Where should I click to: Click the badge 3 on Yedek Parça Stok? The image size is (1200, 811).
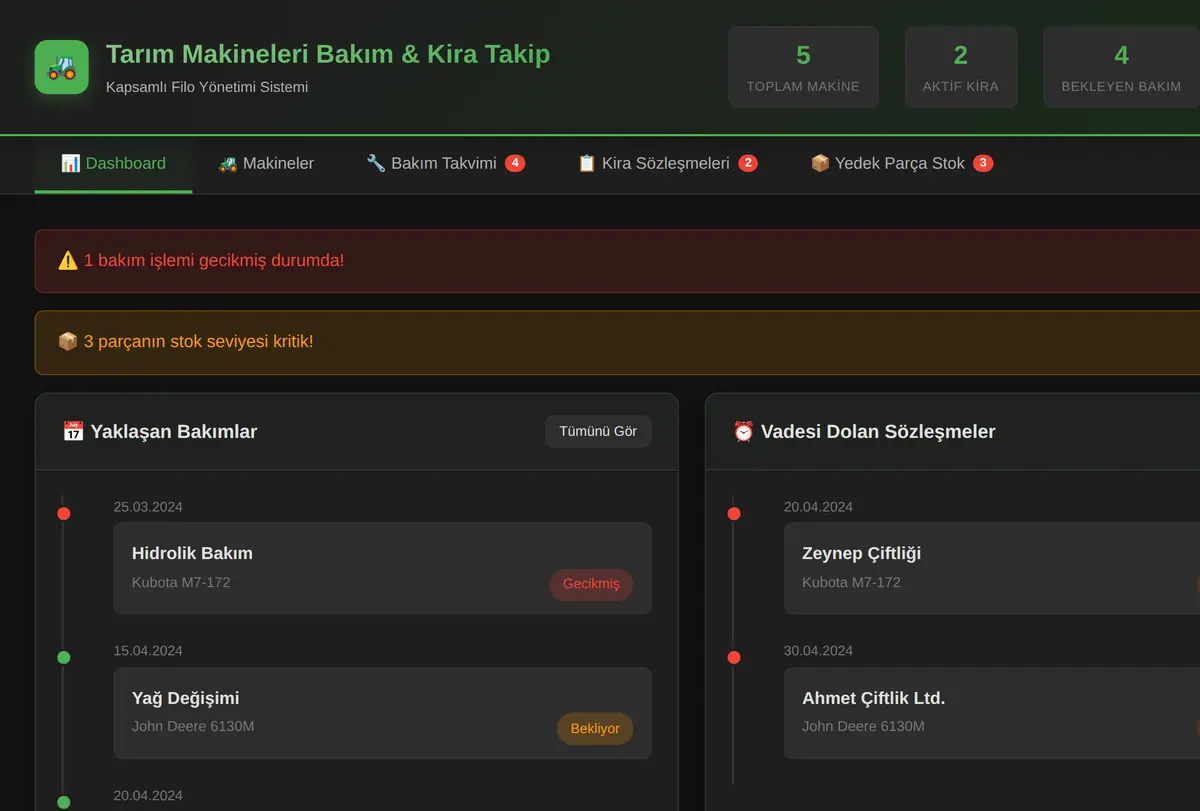point(983,163)
